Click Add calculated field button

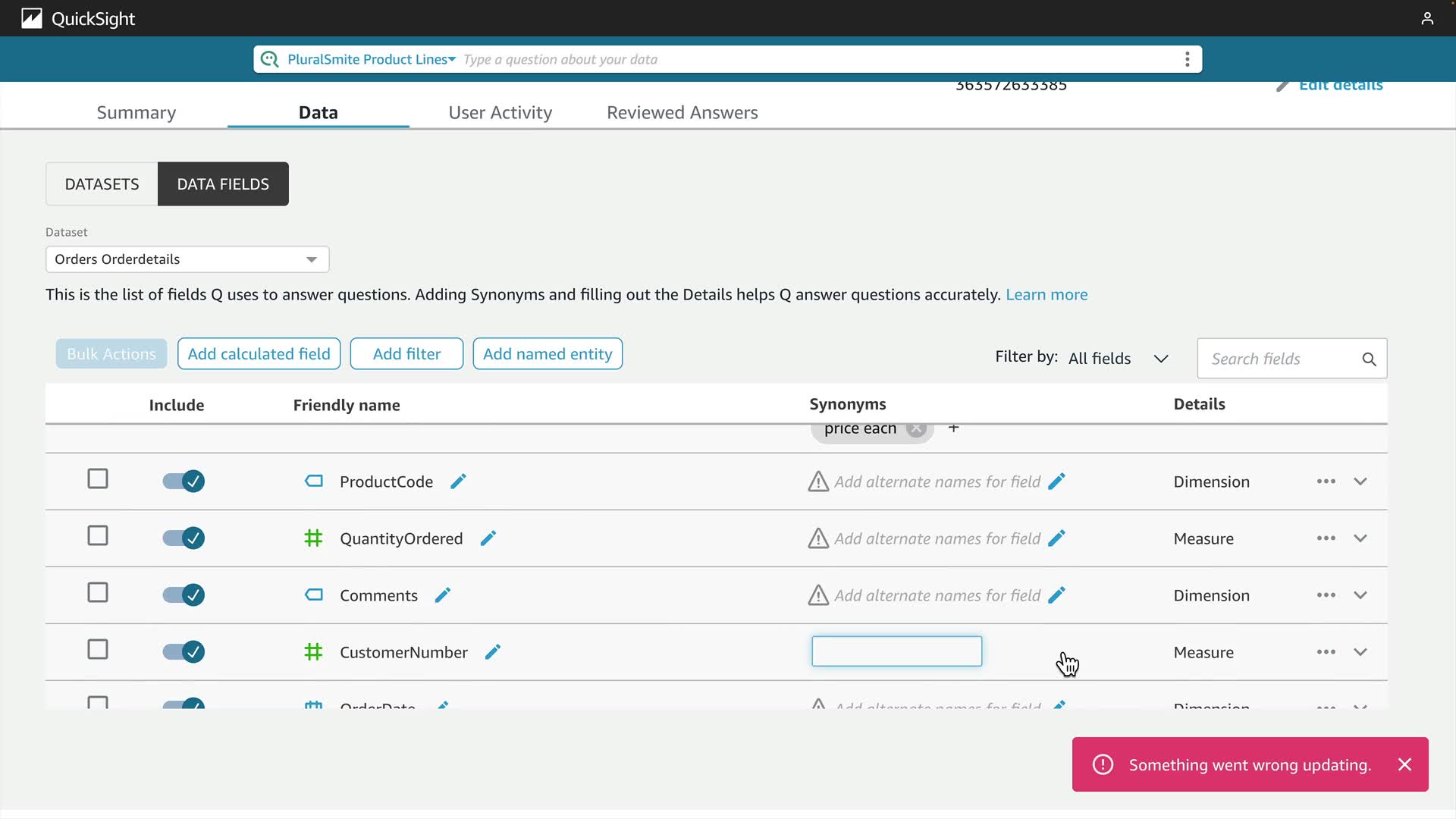point(259,354)
